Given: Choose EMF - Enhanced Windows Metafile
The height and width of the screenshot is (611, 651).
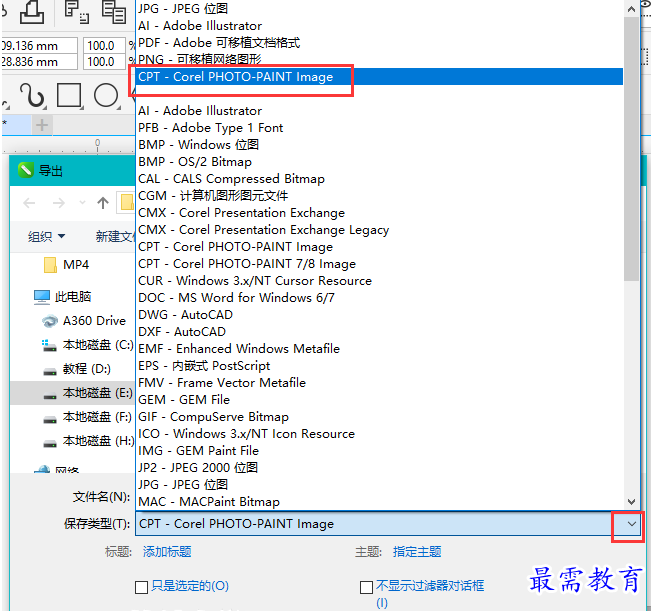Looking at the screenshot, I should (x=379, y=349).
